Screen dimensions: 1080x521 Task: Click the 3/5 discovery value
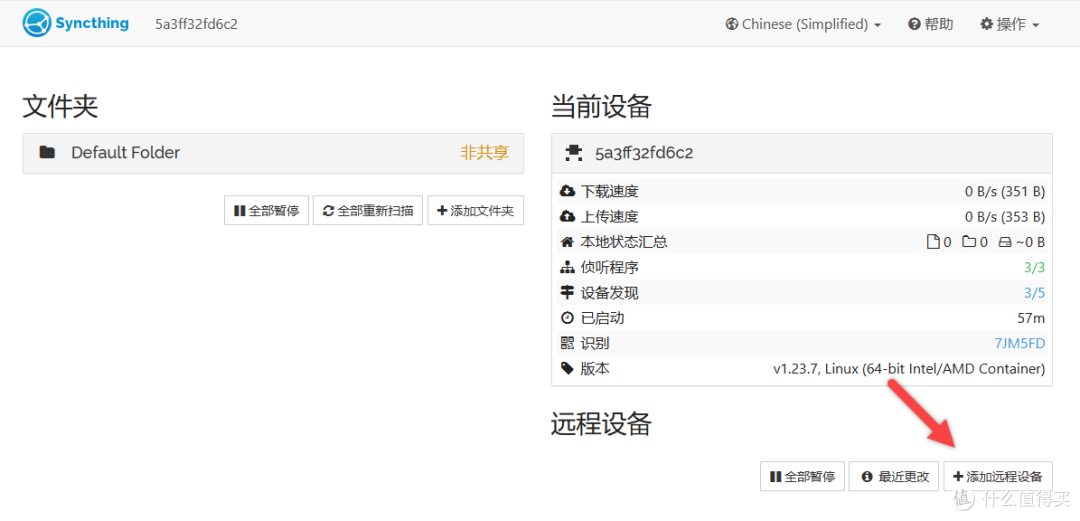(1035, 293)
